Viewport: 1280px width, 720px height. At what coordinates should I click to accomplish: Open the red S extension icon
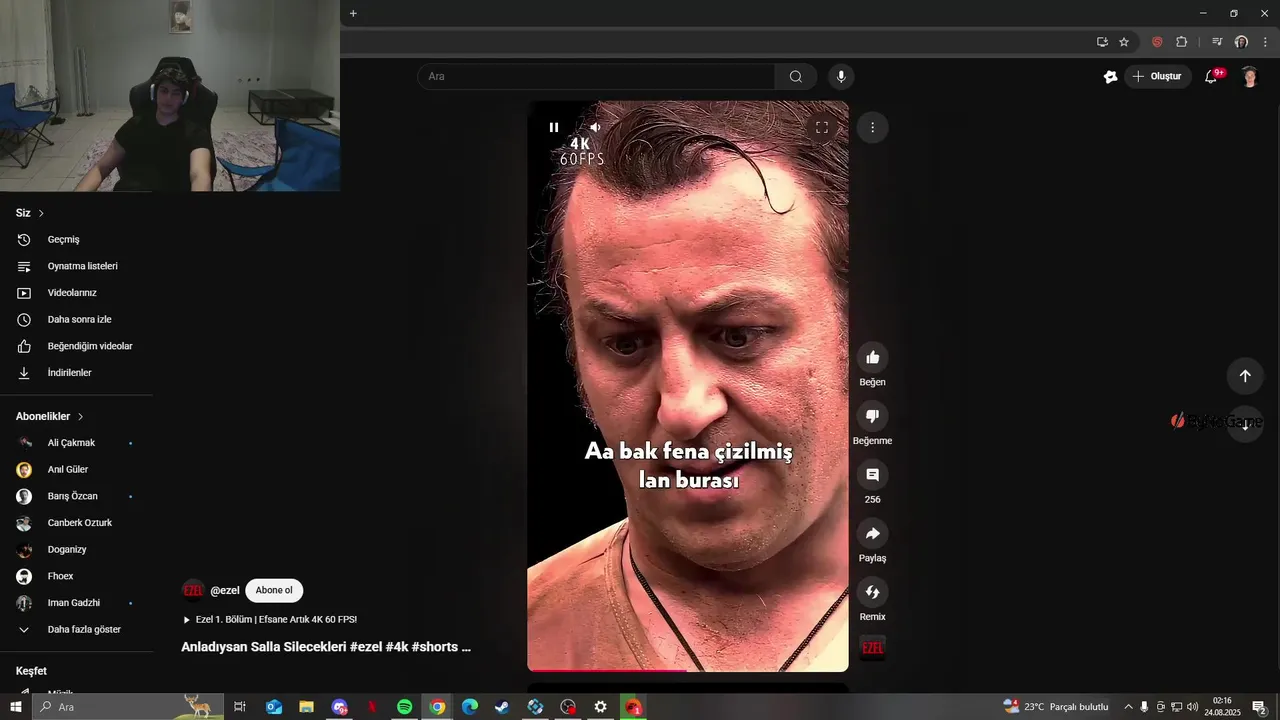coord(1157,42)
